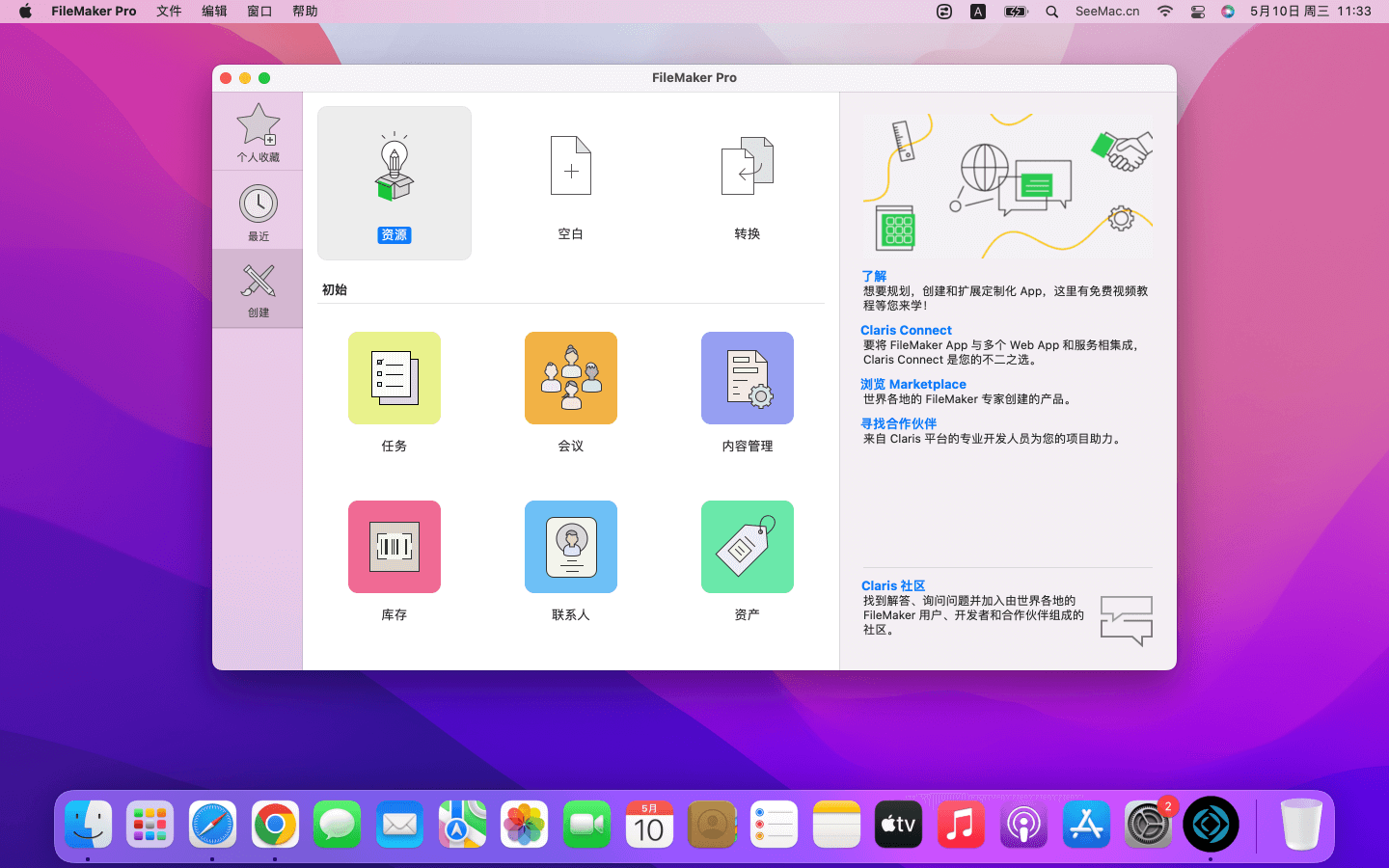
Task: Click the promotional illustration banner
Action: tap(1007, 185)
